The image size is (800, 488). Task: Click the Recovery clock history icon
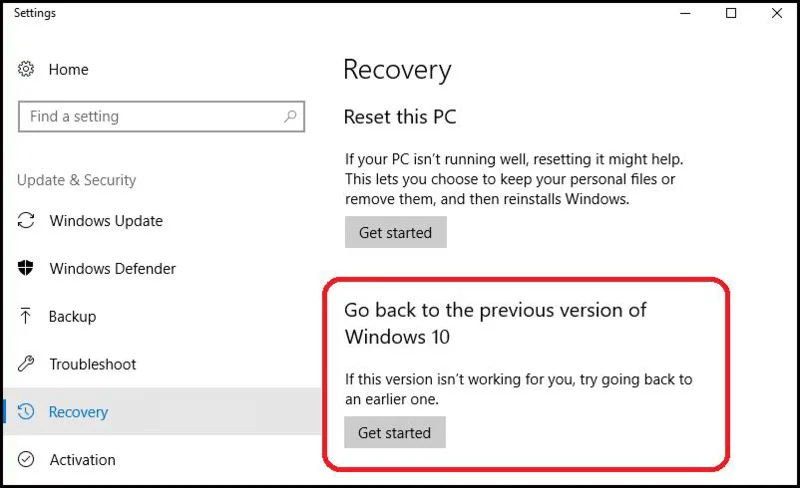point(26,411)
